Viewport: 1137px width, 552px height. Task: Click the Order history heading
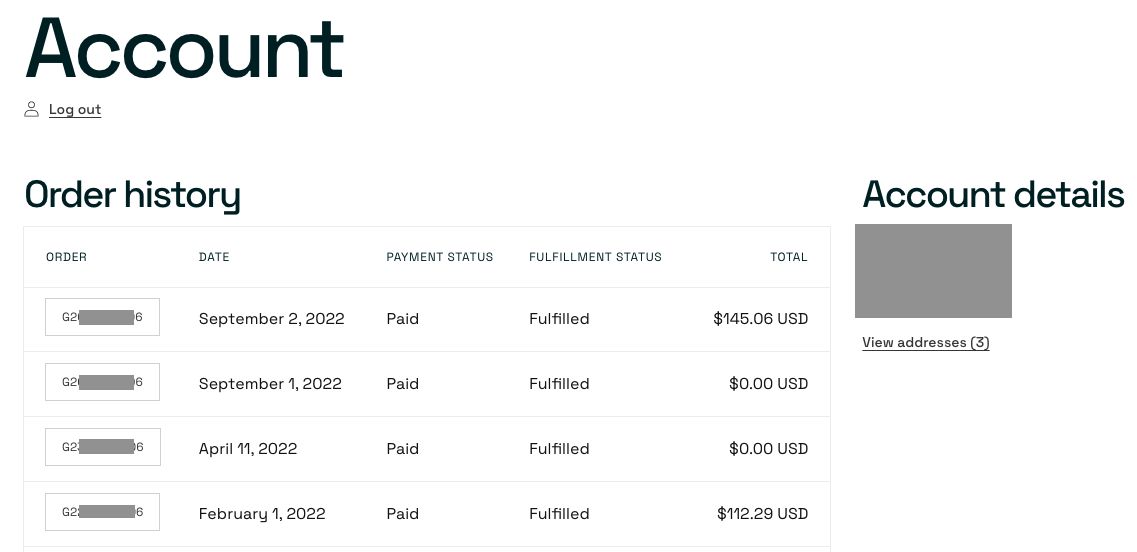tap(133, 195)
